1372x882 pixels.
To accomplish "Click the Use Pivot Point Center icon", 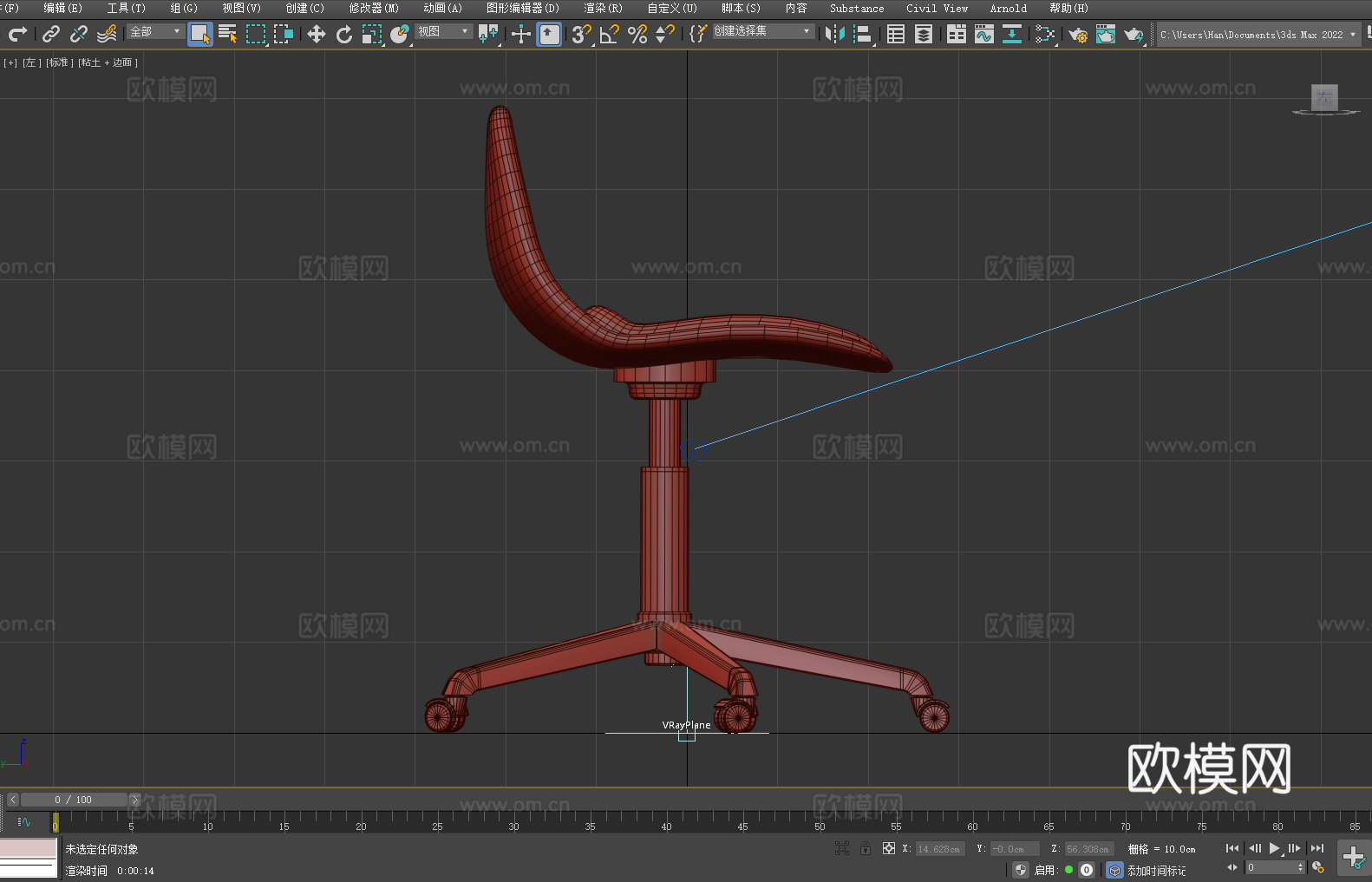I will coord(488,34).
